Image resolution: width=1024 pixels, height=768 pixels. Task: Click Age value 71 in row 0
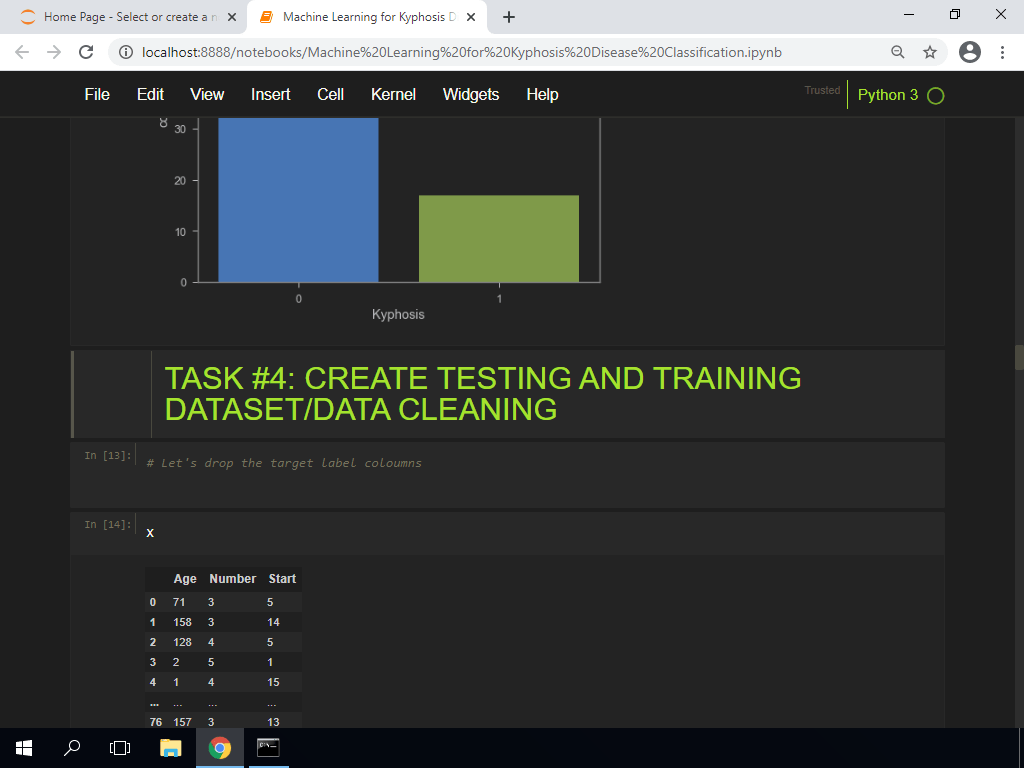179,602
